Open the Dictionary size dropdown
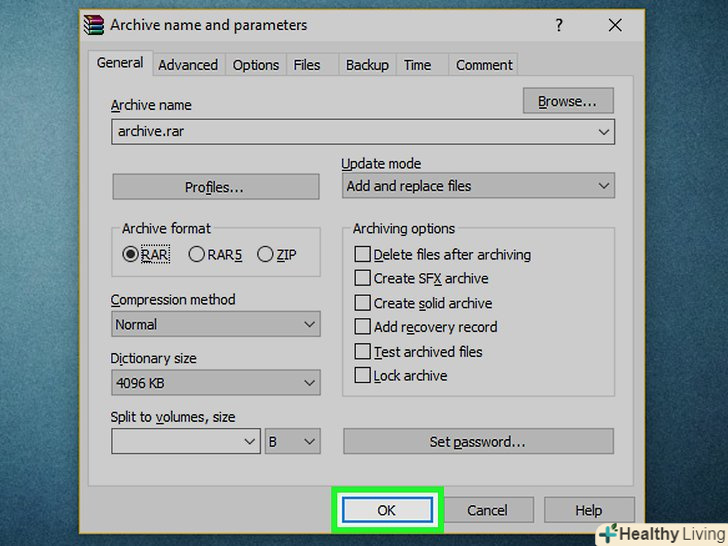 (216, 383)
